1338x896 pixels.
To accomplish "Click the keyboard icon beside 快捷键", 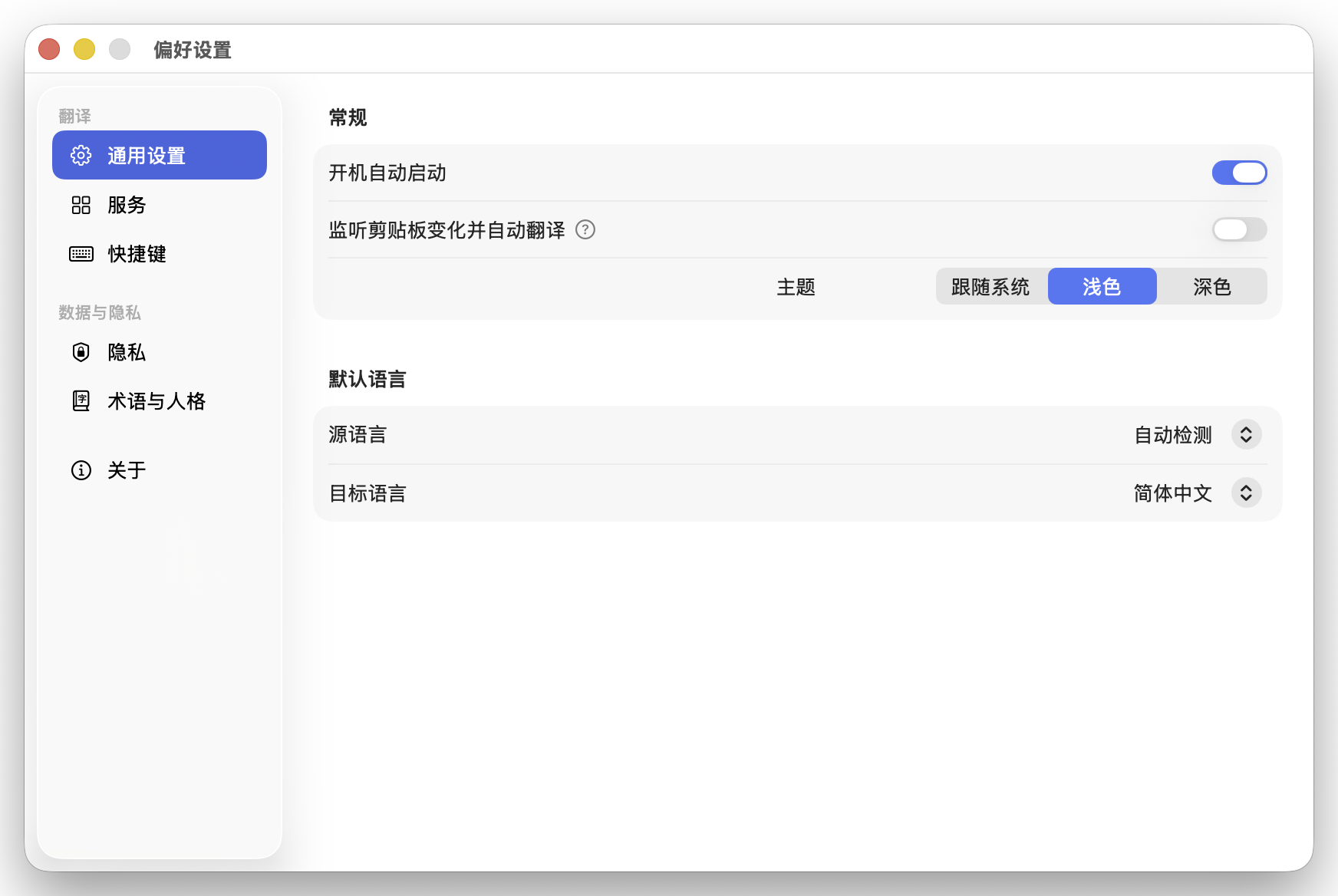I will coord(81,254).
